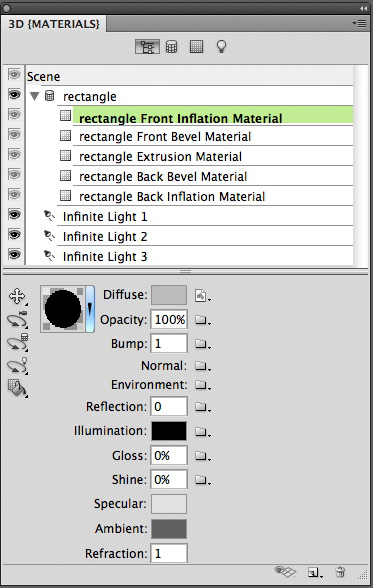This screenshot has width=373, height=588.
Task: Select the 3D Light rotate tool
Action: 17,366
